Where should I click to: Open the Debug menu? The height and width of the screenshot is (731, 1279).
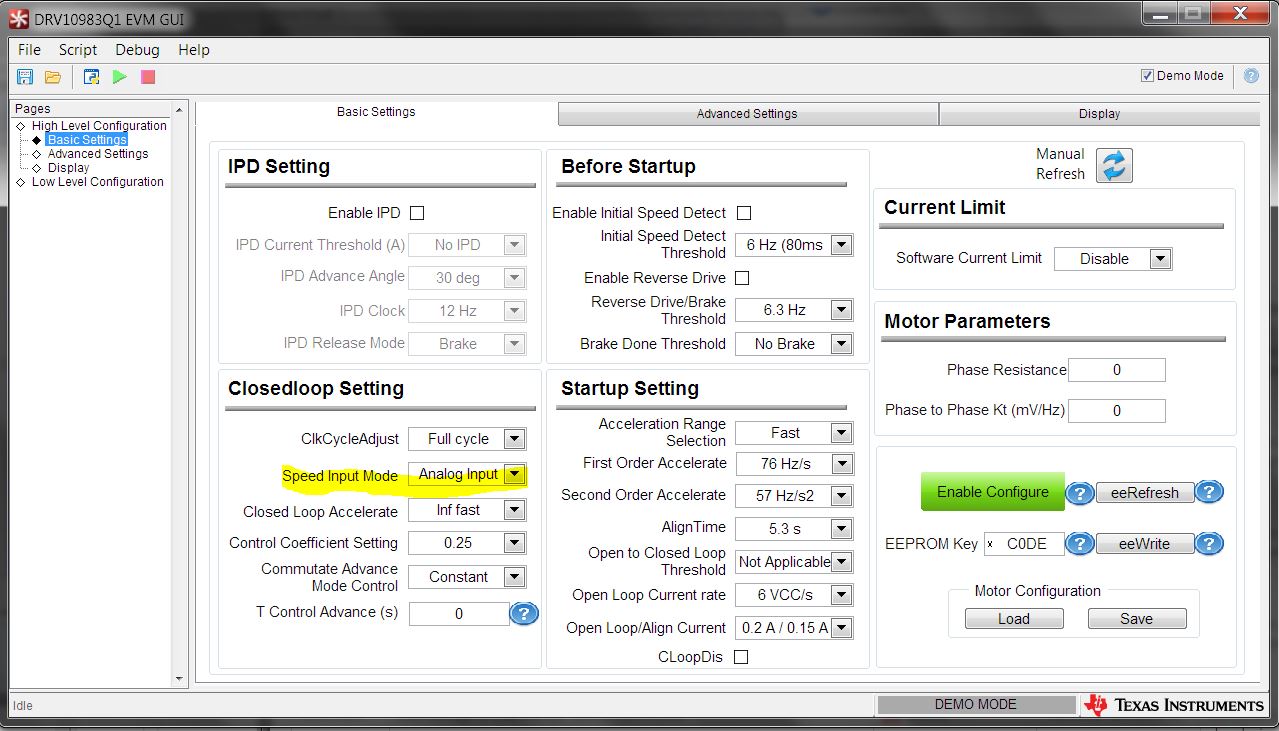point(137,49)
